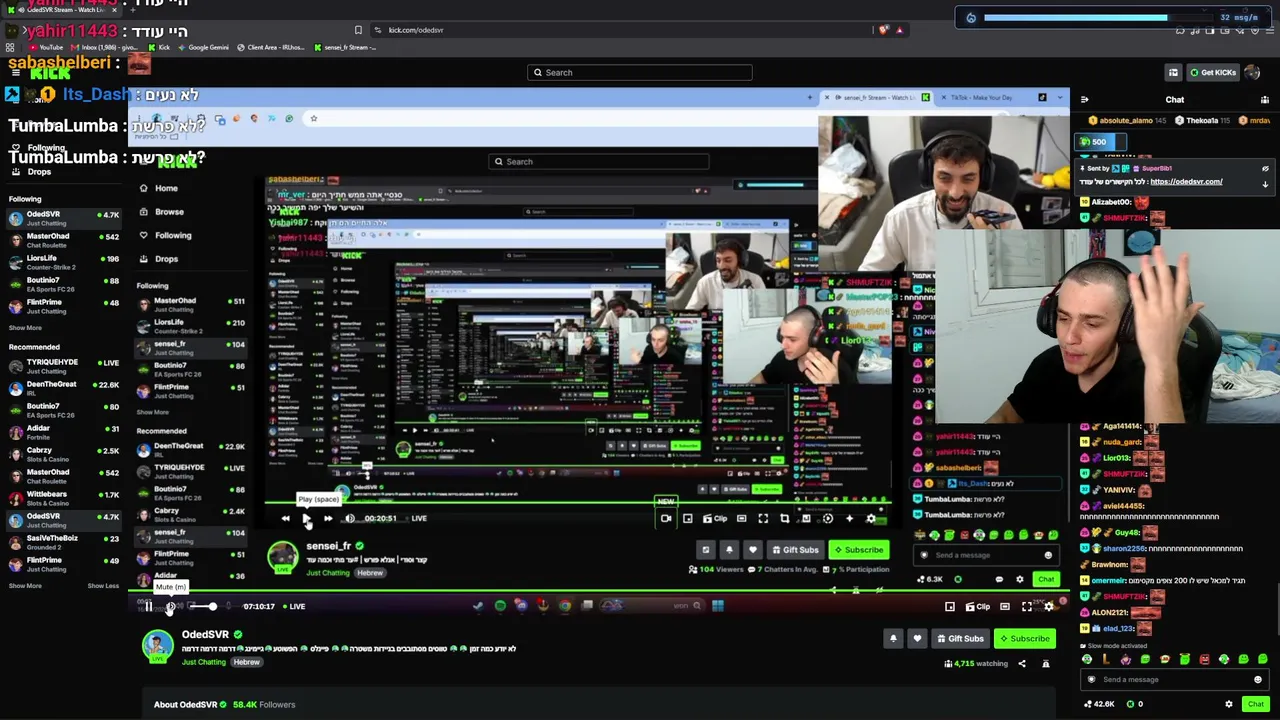Bookmark this page icon in address bar

358,30
